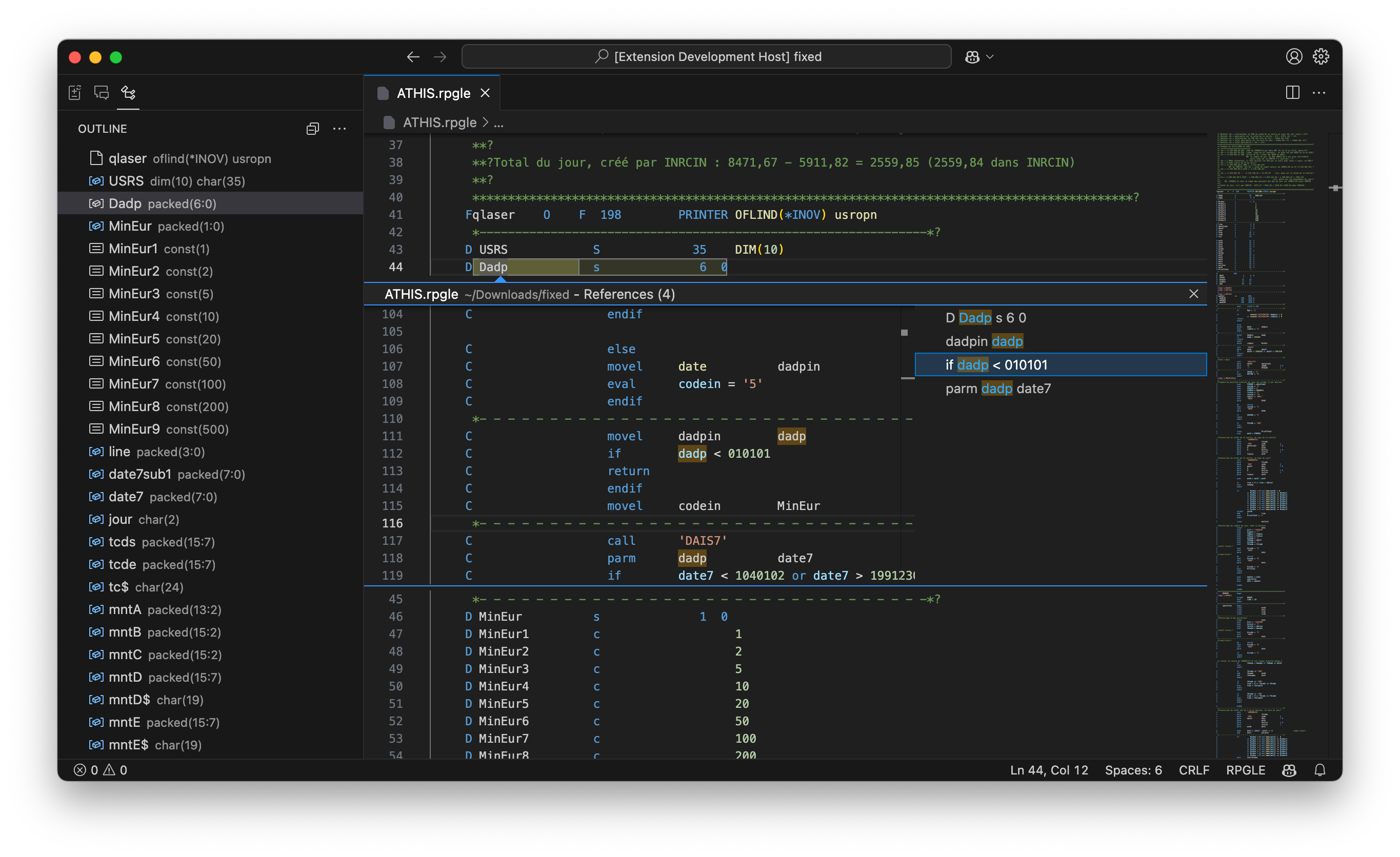This screenshot has width=1400, height=857.
Task: Select mntD$ char(19) in outline
Action: (210, 700)
